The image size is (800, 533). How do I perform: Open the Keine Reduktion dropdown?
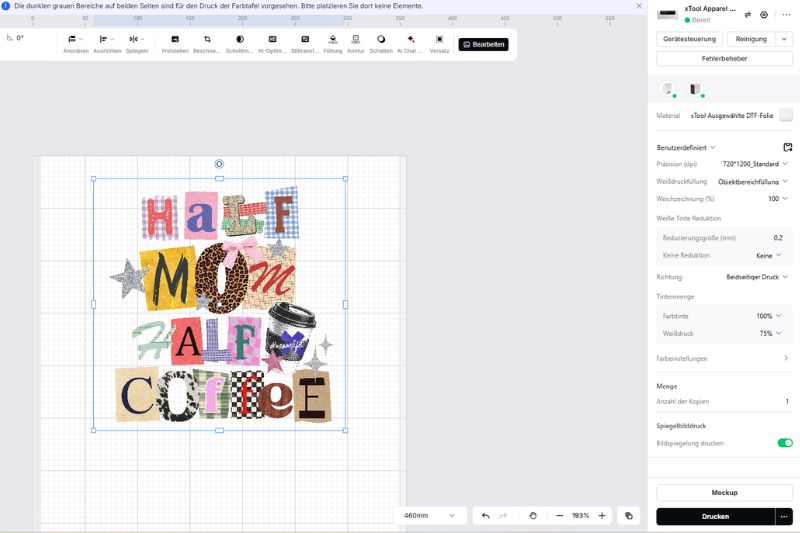[768, 256]
